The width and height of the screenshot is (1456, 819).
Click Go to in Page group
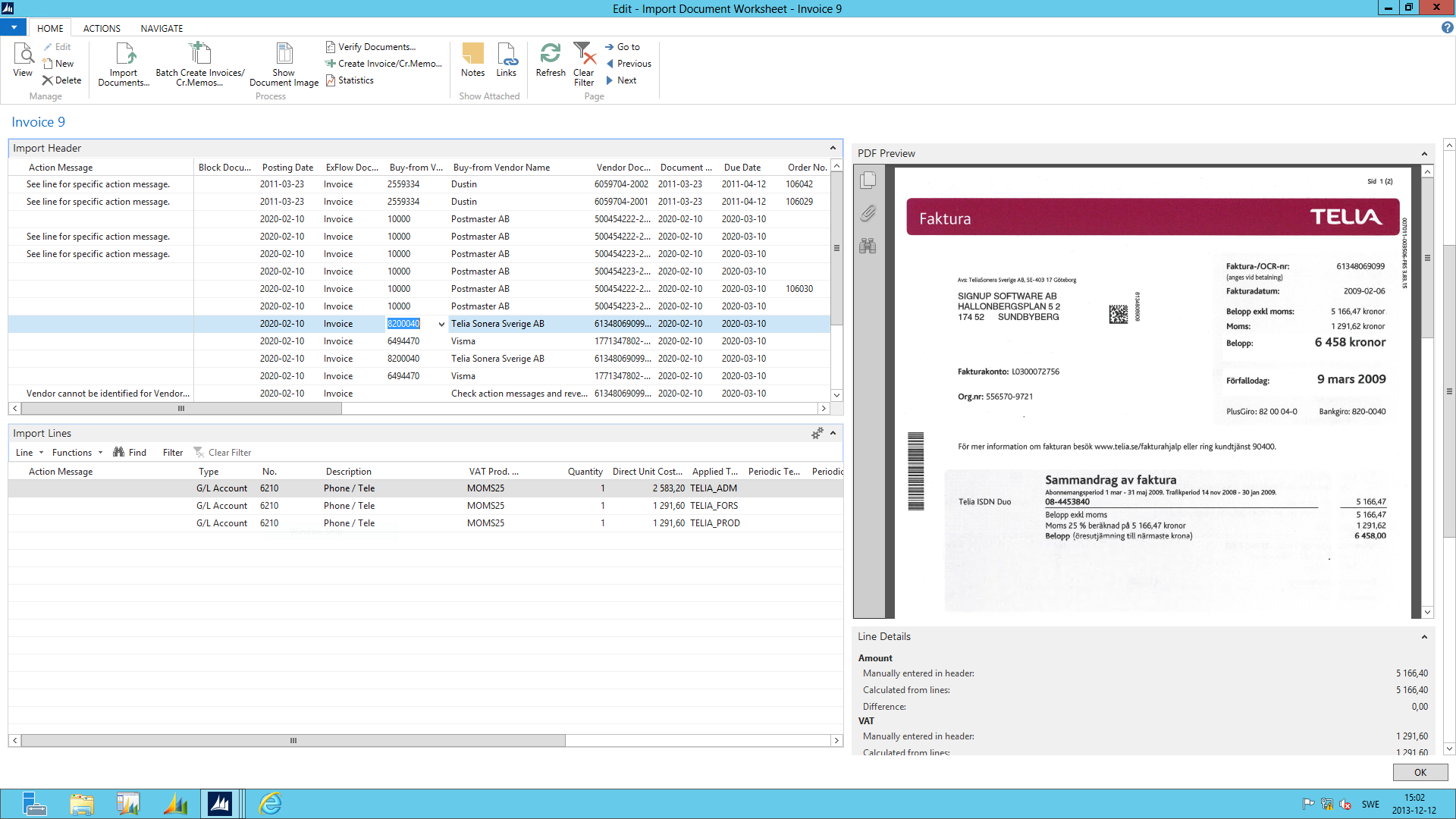pyautogui.click(x=622, y=47)
